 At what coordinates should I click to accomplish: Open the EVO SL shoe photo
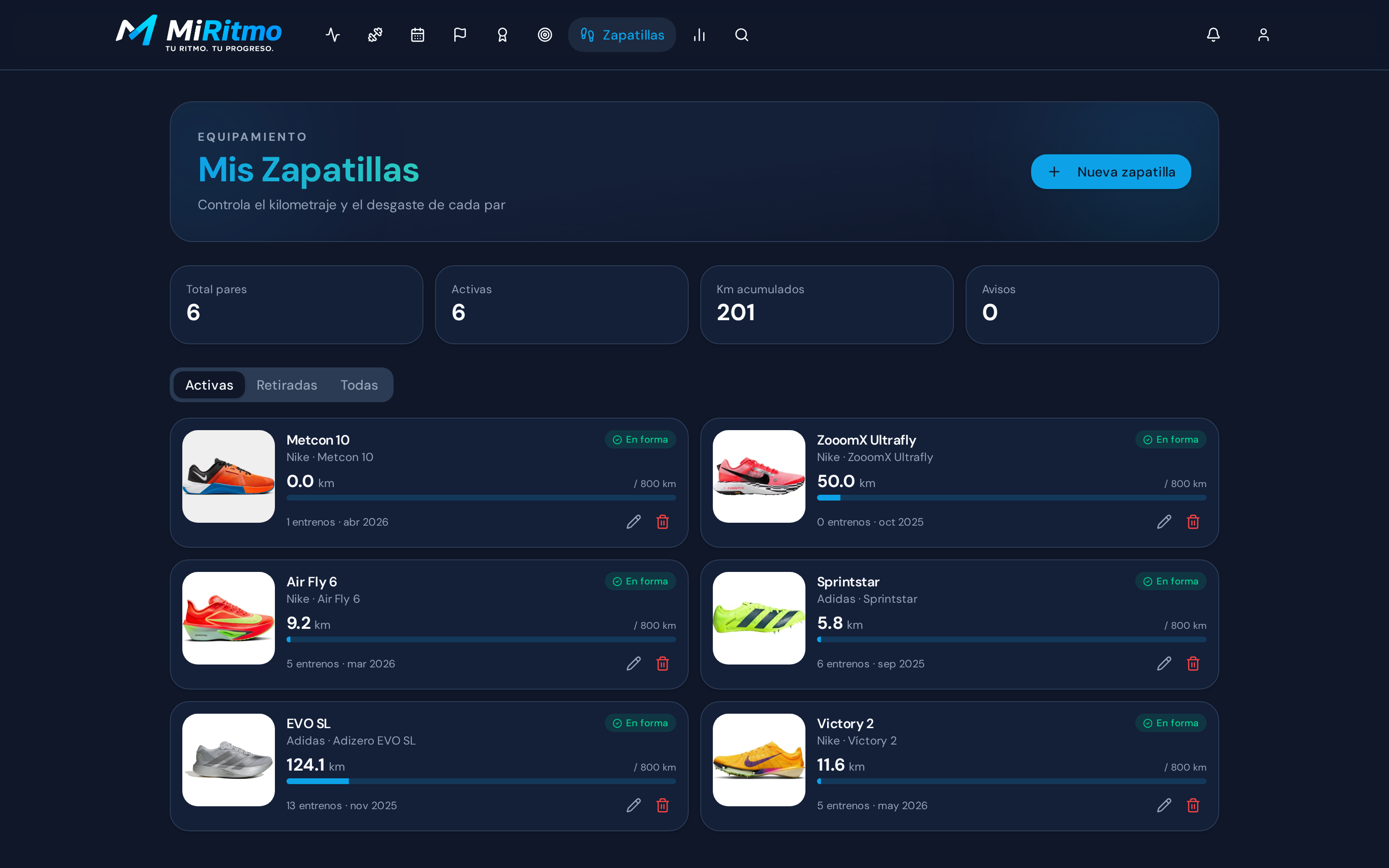229,760
